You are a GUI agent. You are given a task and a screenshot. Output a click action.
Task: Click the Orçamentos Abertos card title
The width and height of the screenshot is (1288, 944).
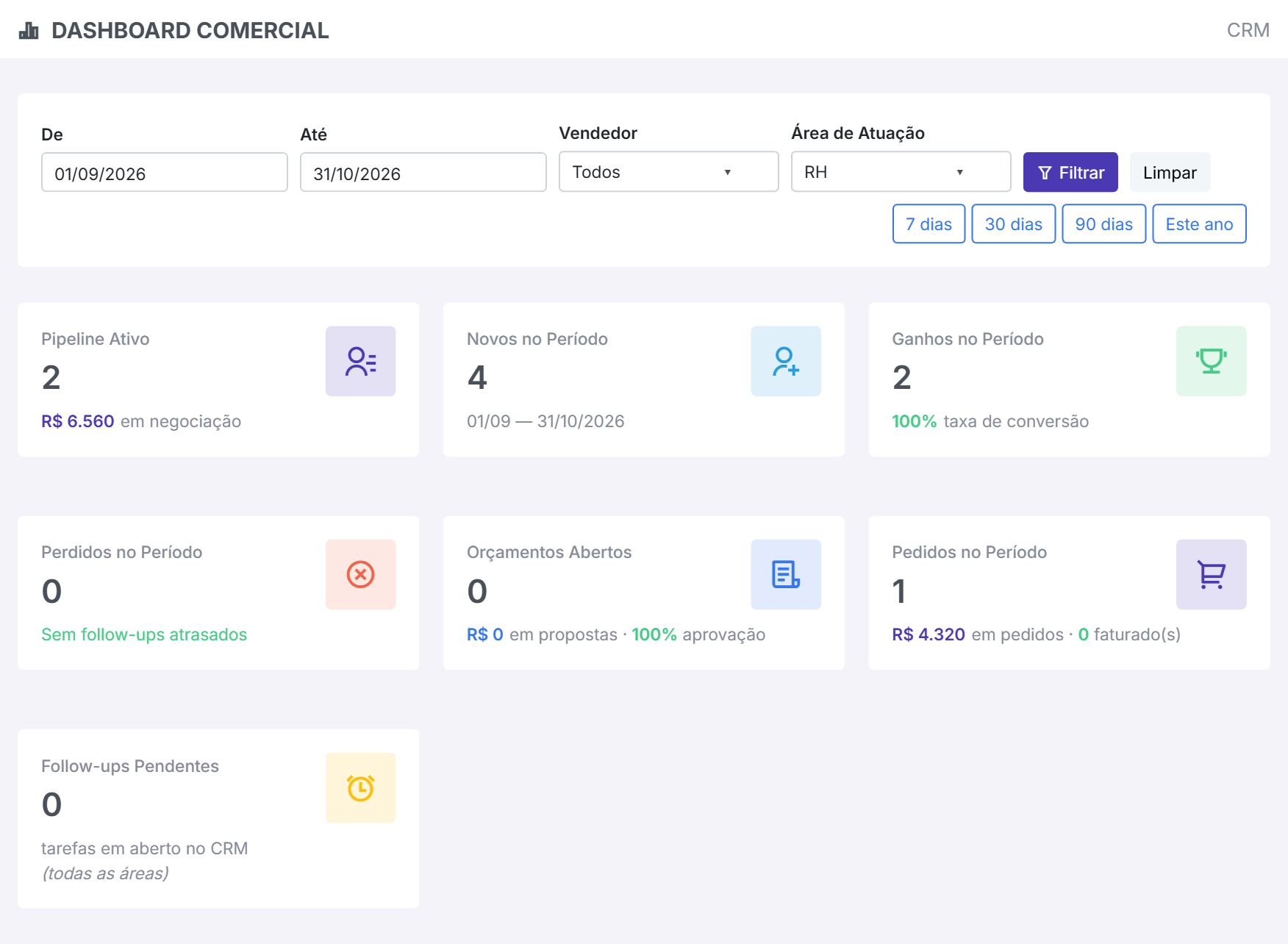click(x=549, y=552)
